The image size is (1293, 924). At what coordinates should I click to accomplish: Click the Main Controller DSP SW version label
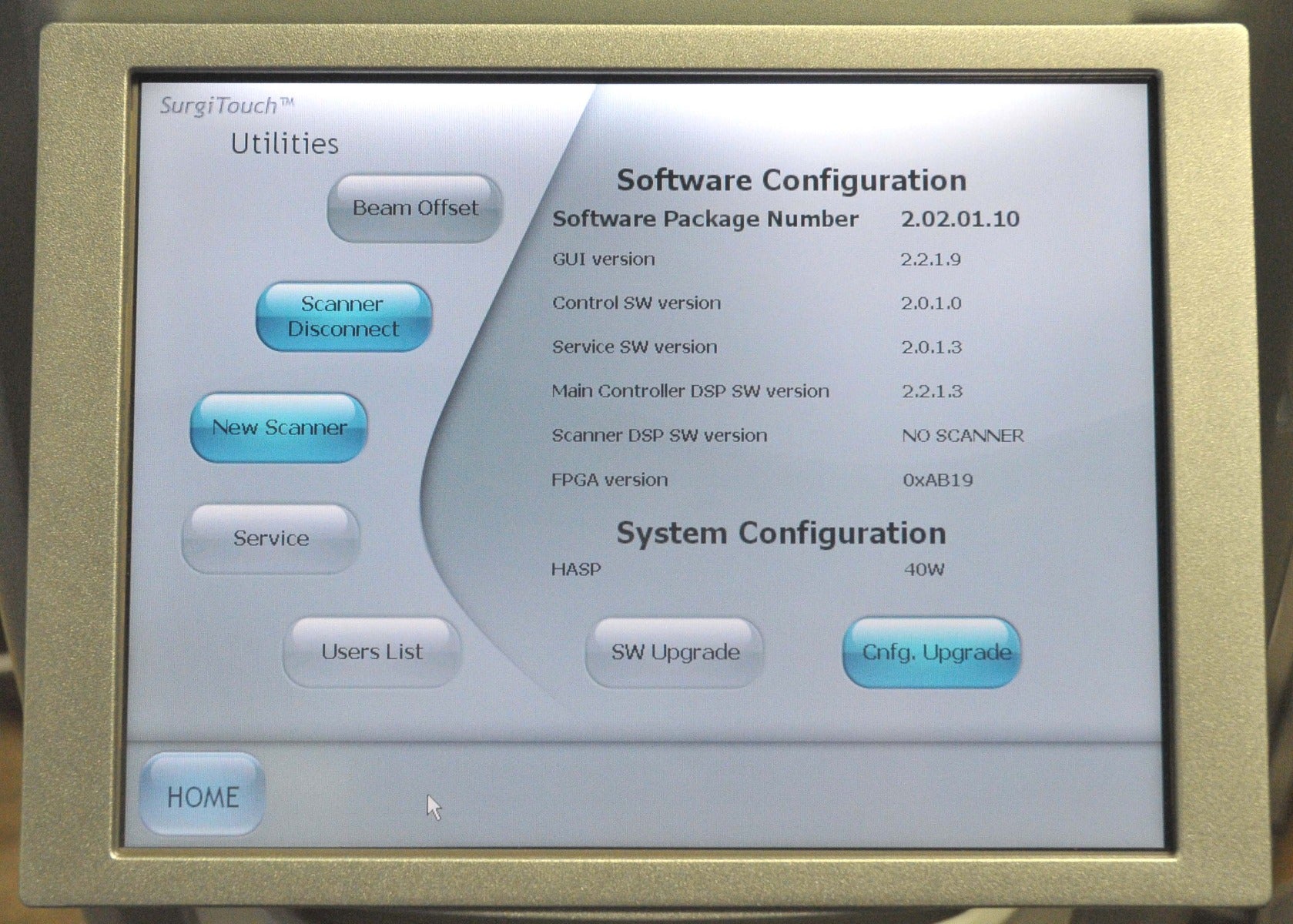(x=690, y=391)
